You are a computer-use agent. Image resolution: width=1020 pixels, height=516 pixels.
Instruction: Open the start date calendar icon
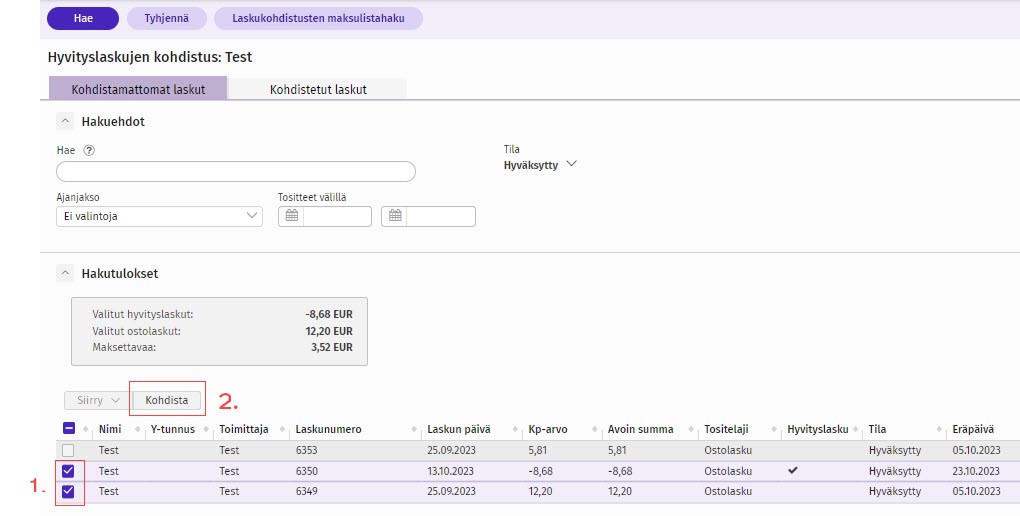(x=292, y=216)
